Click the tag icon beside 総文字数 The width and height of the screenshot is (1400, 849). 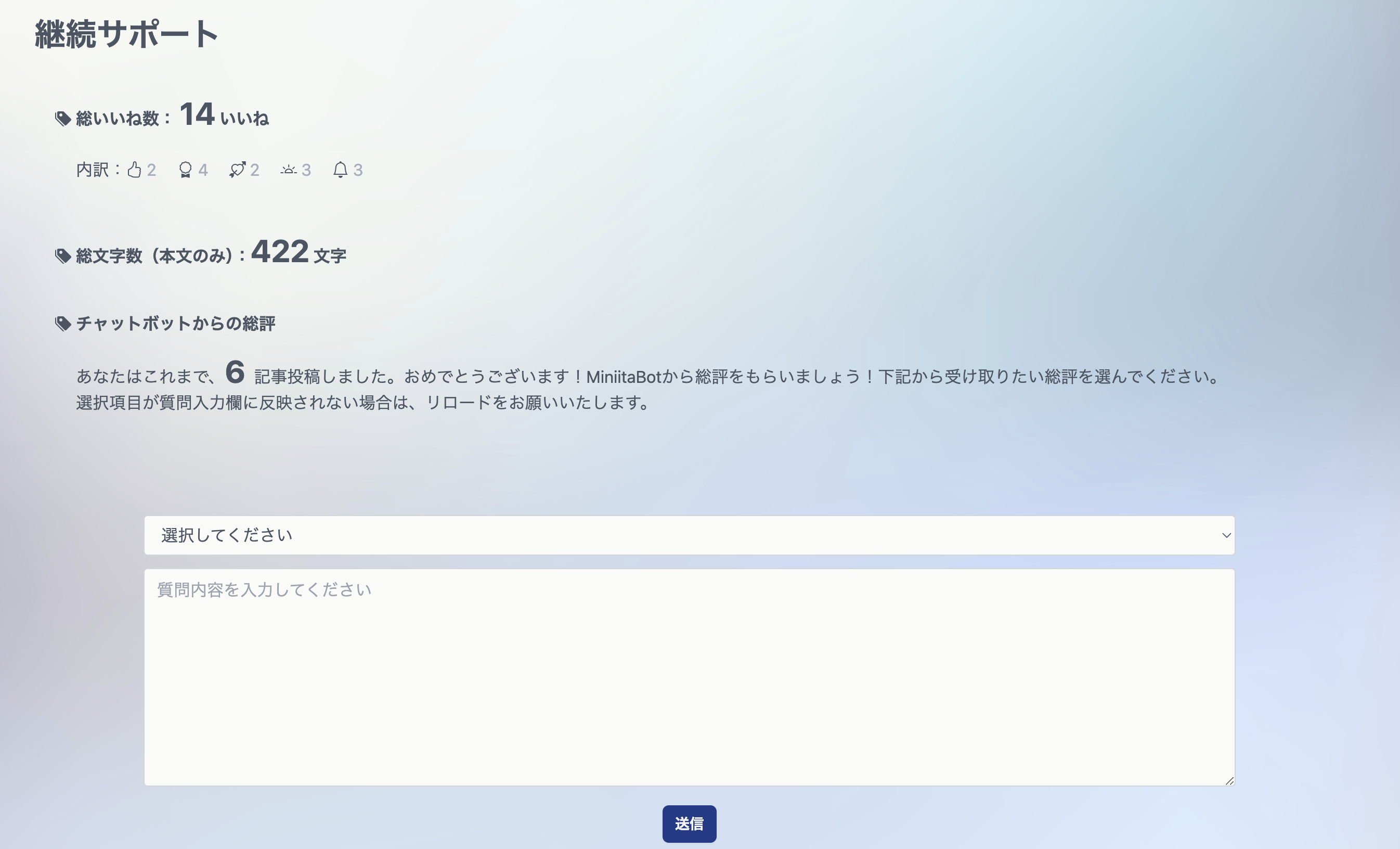point(62,255)
